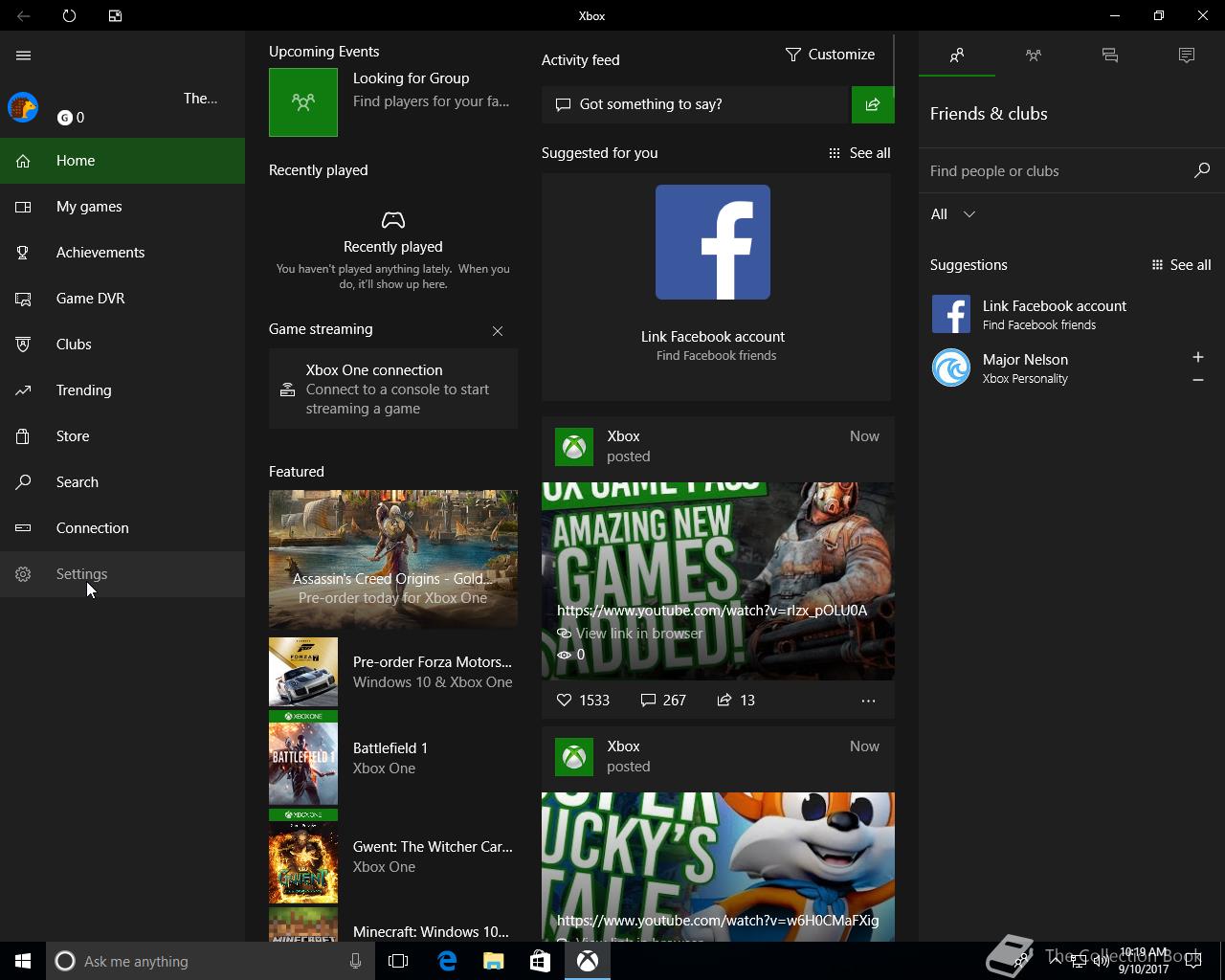Open the user profile avatar
The image size is (1225, 980).
(x=23, y=107)
